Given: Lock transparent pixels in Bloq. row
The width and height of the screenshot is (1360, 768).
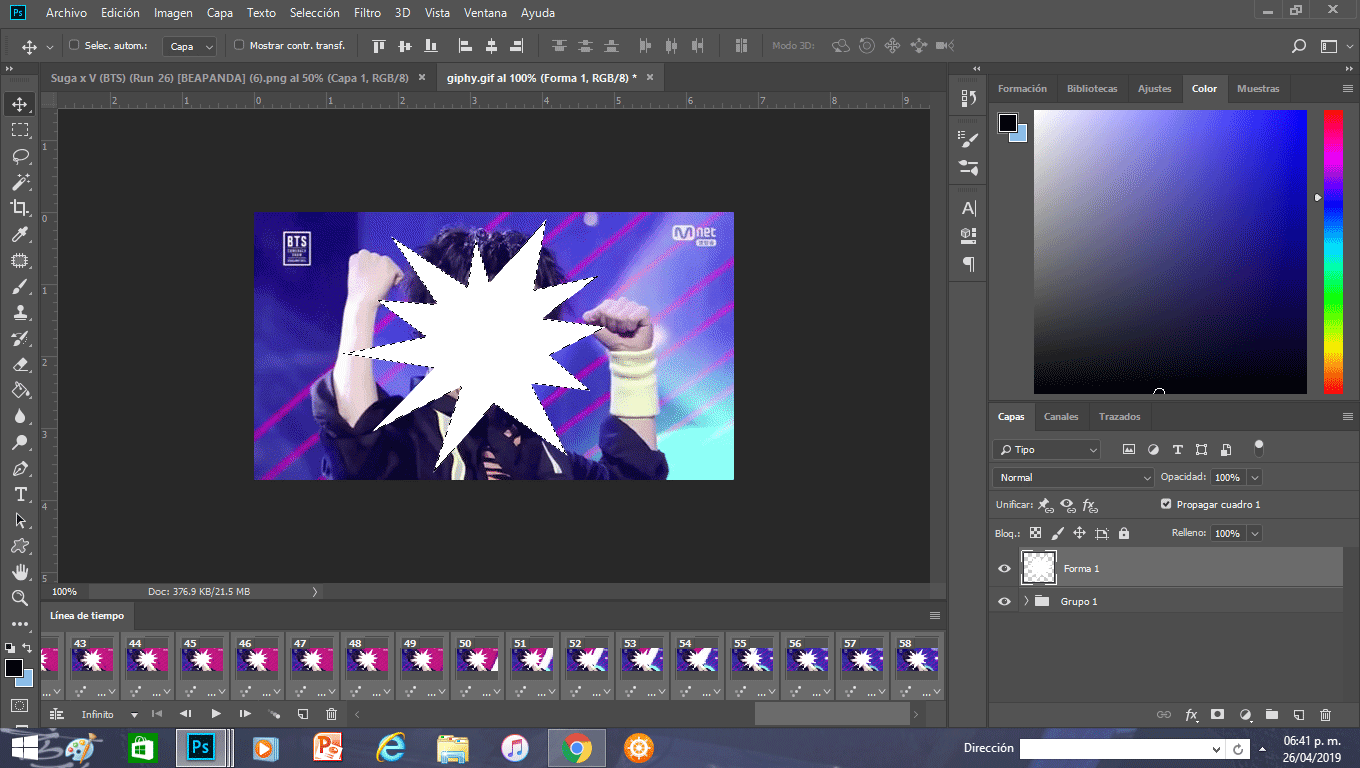Looking at the screenshot, I should pos(1035,533).
